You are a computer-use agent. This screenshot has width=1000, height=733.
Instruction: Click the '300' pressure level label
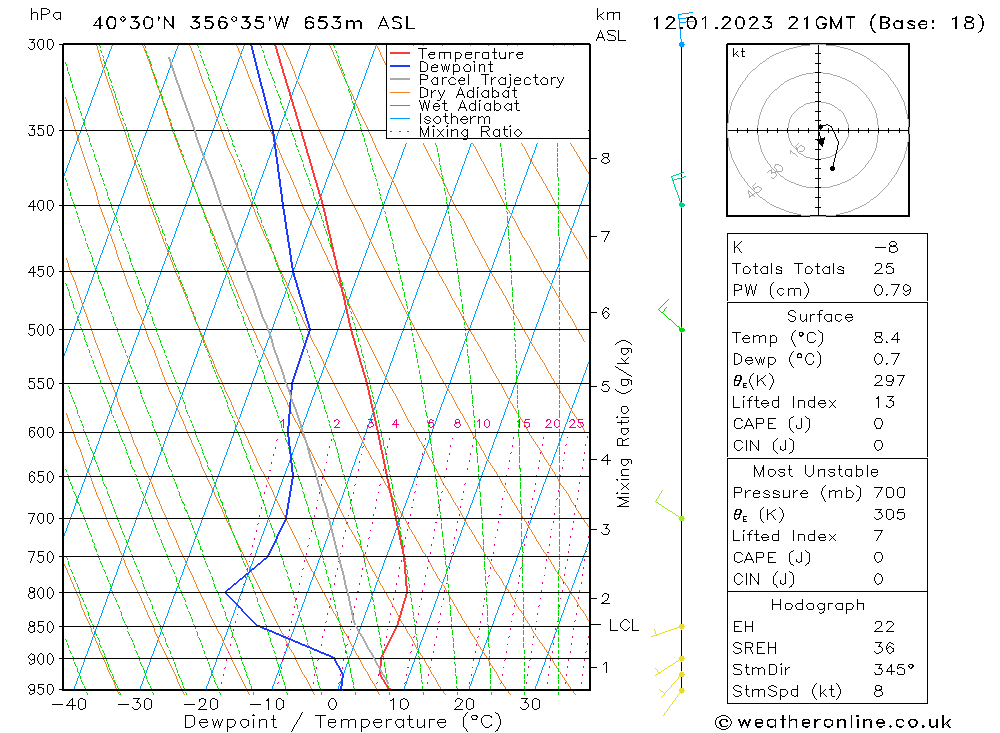(x=41, y=45)
